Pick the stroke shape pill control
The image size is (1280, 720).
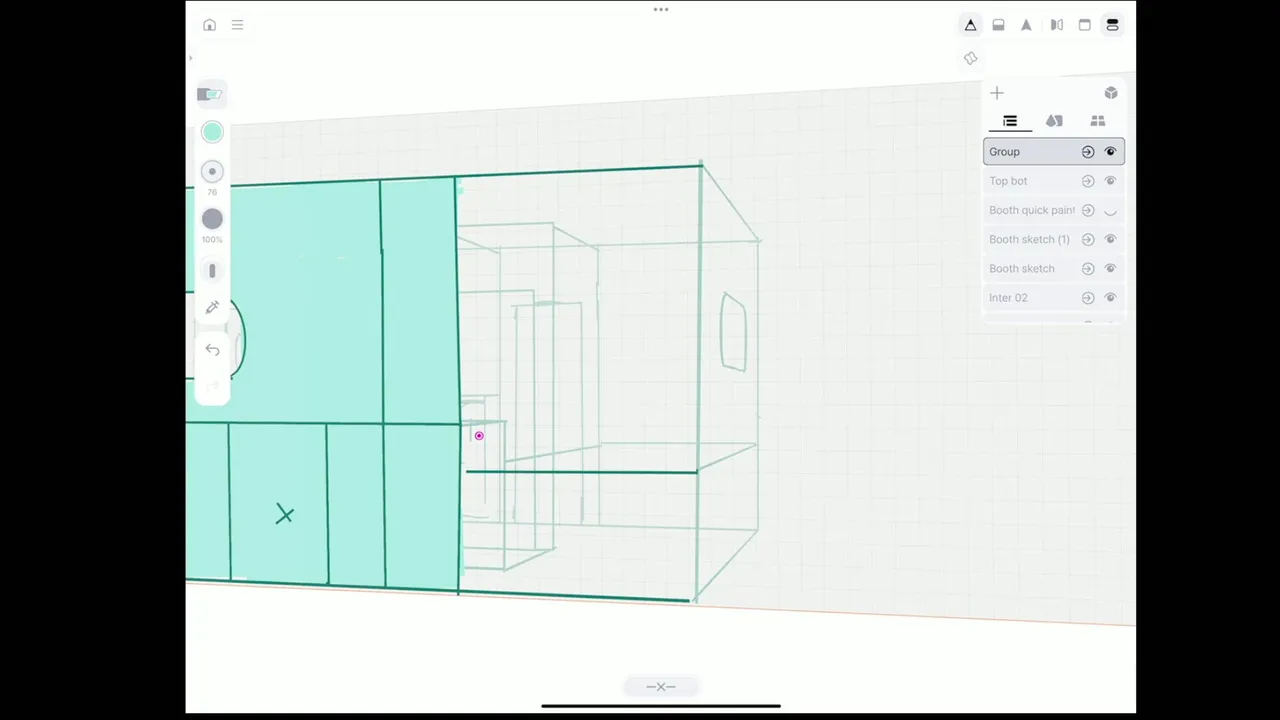point(212,271)
